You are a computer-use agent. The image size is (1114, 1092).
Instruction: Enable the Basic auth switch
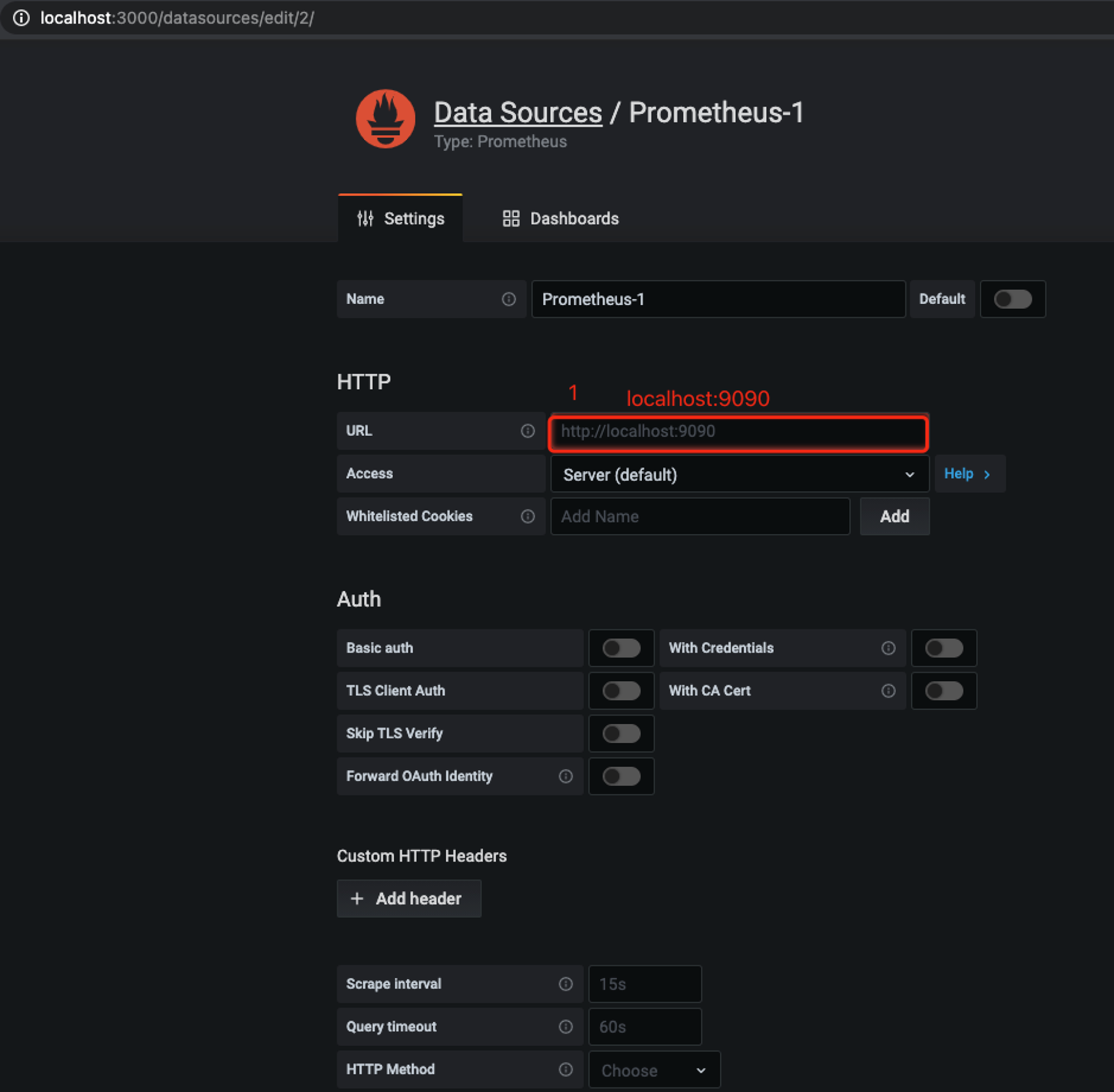click(x=622, y=648)
